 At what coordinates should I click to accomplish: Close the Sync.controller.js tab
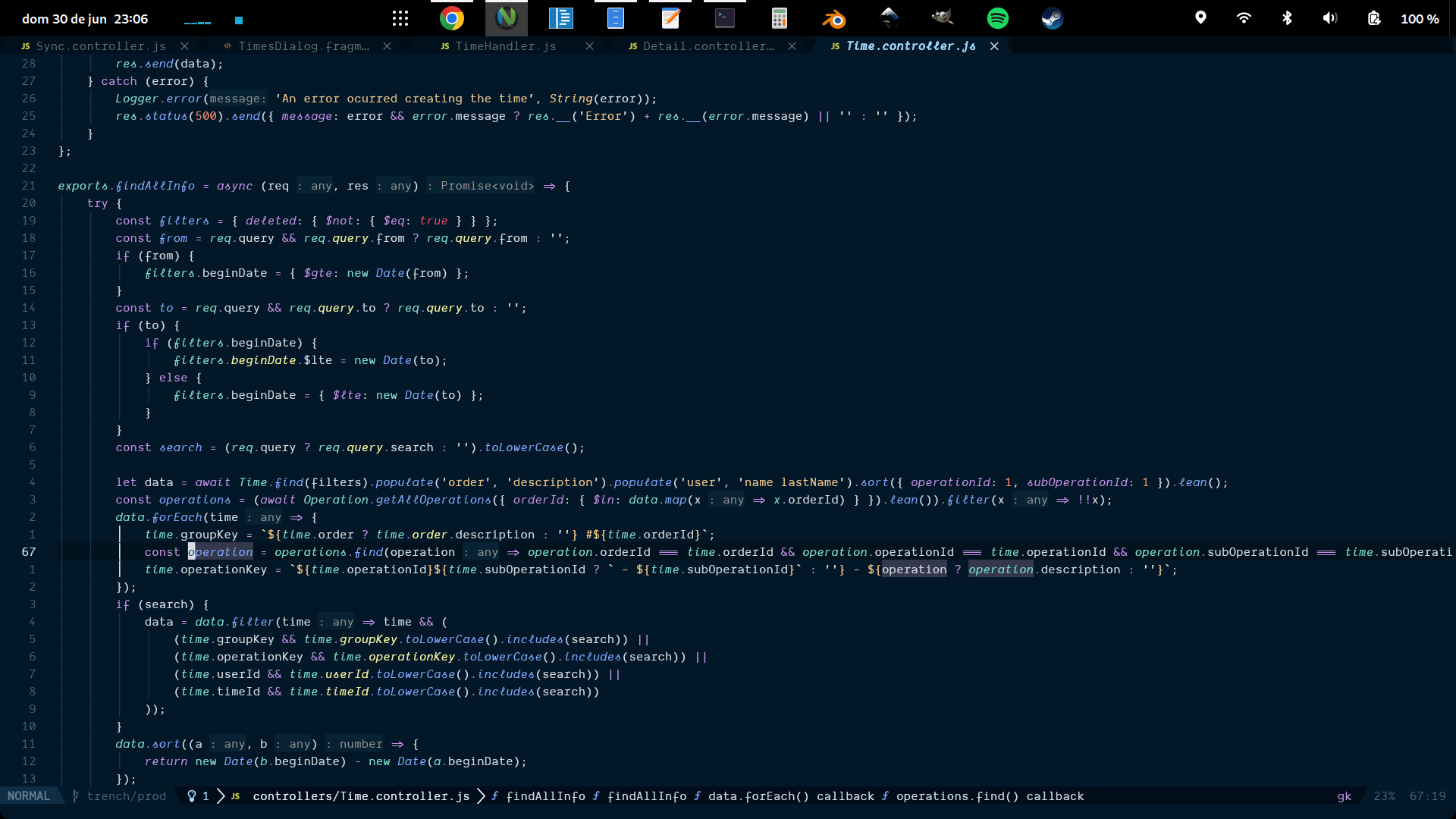point(184,46)
